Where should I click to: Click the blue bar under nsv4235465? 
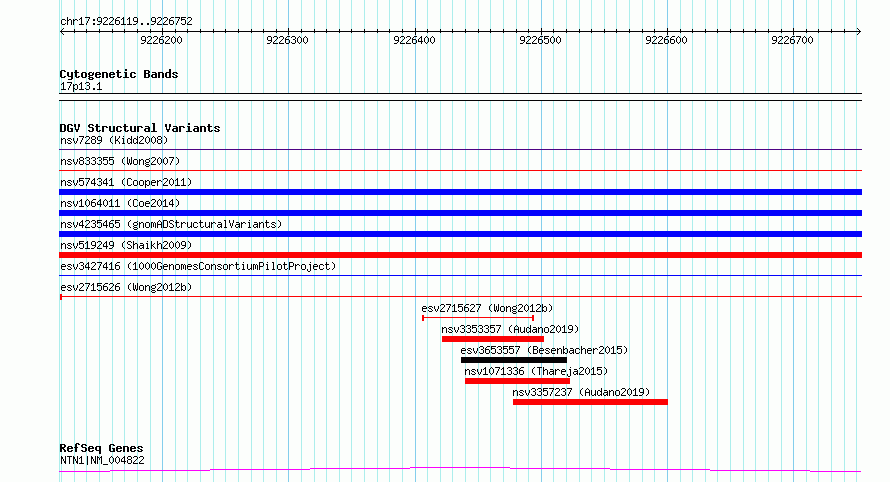point(460,234)
